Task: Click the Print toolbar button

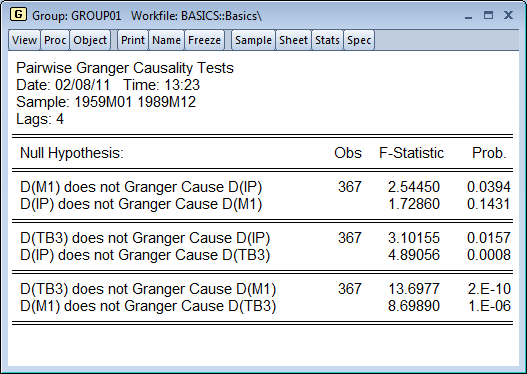Action: coord(133,40)
